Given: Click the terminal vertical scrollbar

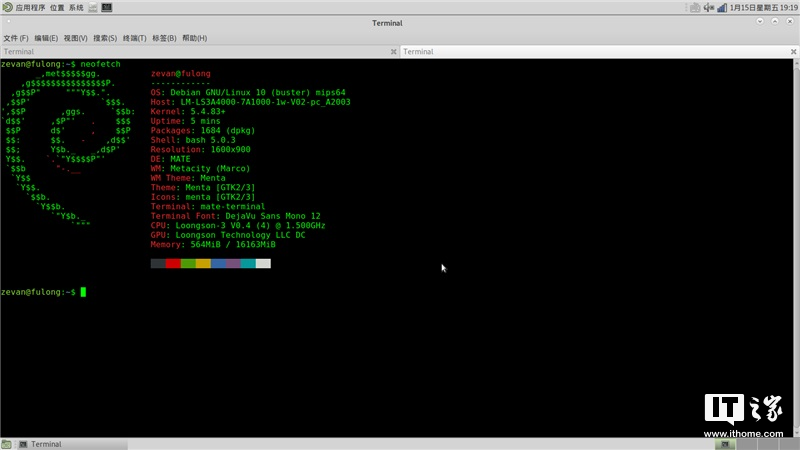Looking at the screenshot, I should click(796, 247).
